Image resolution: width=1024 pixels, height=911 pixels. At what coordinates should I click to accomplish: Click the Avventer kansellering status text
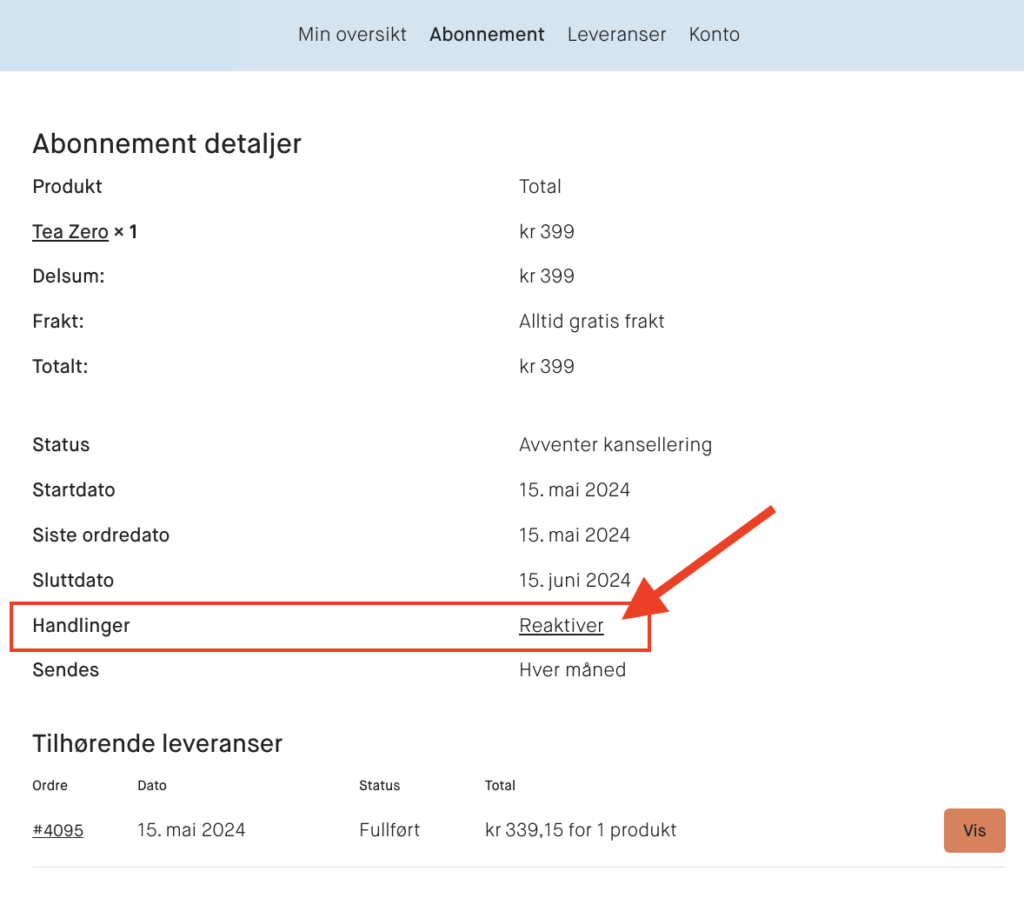click(x=615, y=445)
